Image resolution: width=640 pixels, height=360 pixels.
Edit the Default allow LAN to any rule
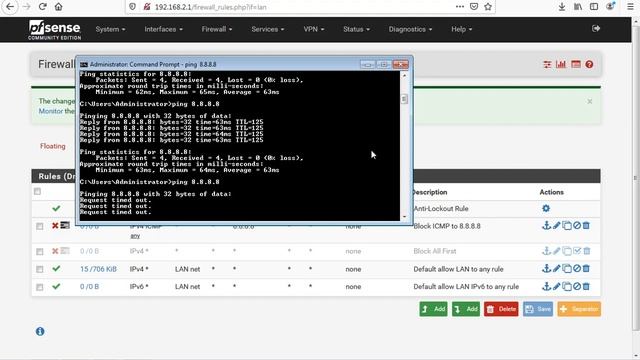pyautogui.click(x=556, y=269)
